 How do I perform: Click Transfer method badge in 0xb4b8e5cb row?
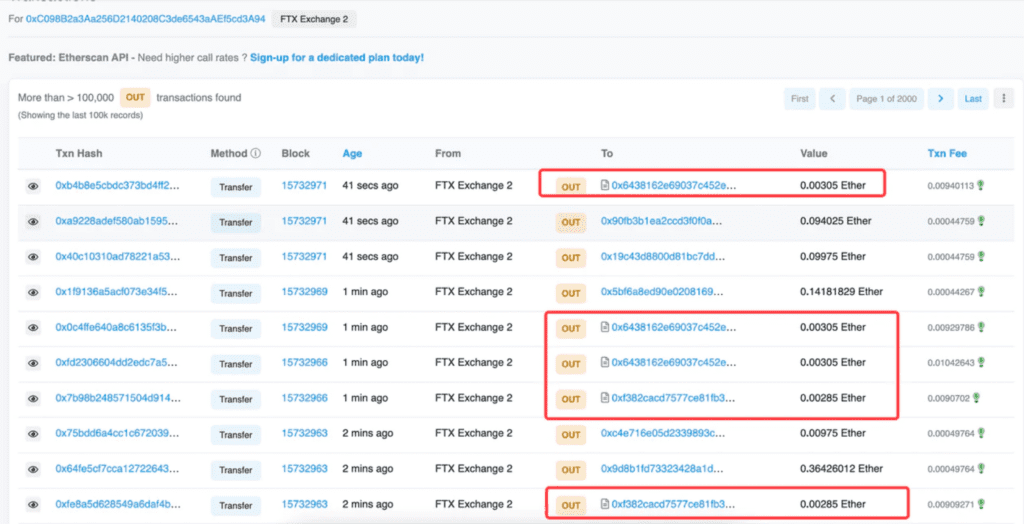coord(236,187)
